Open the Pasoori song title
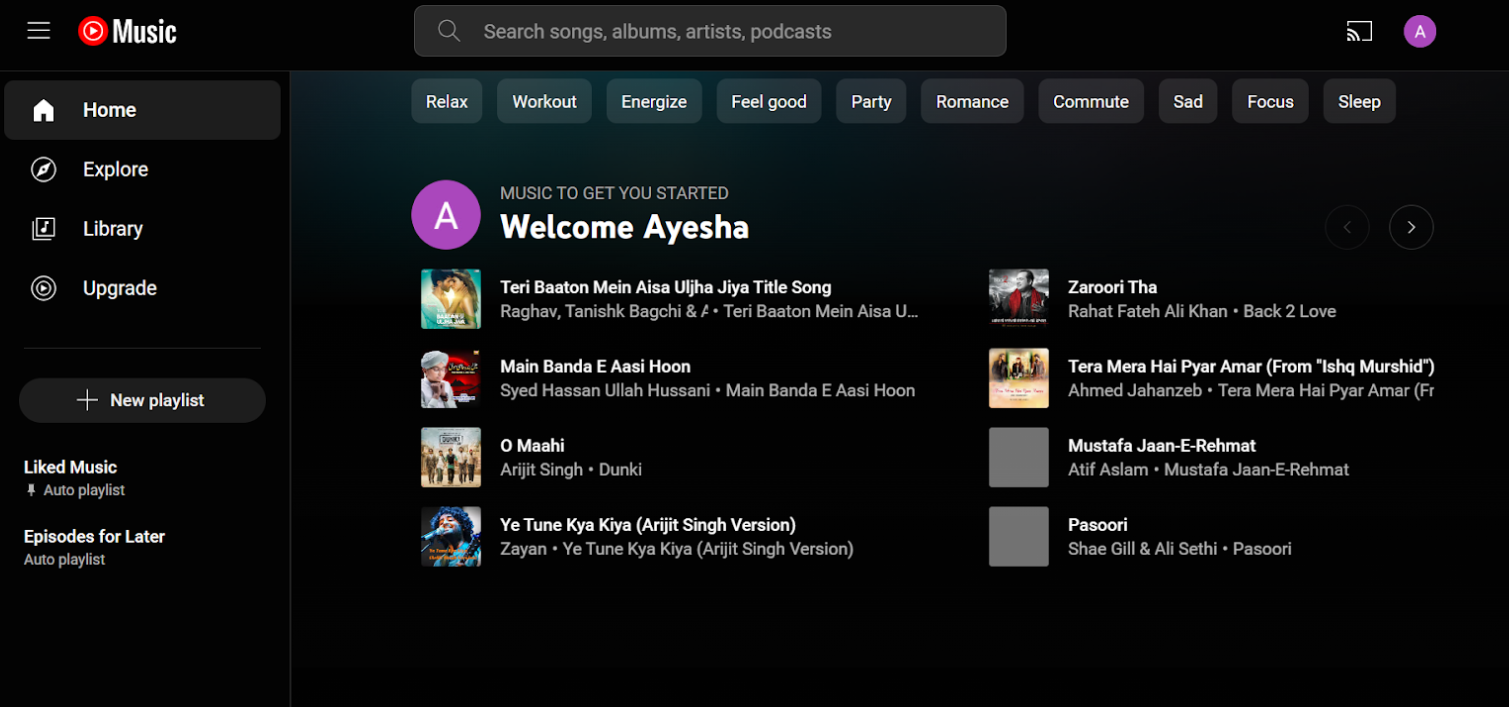The image size is (1509, 707). (x=1098, y=524)
